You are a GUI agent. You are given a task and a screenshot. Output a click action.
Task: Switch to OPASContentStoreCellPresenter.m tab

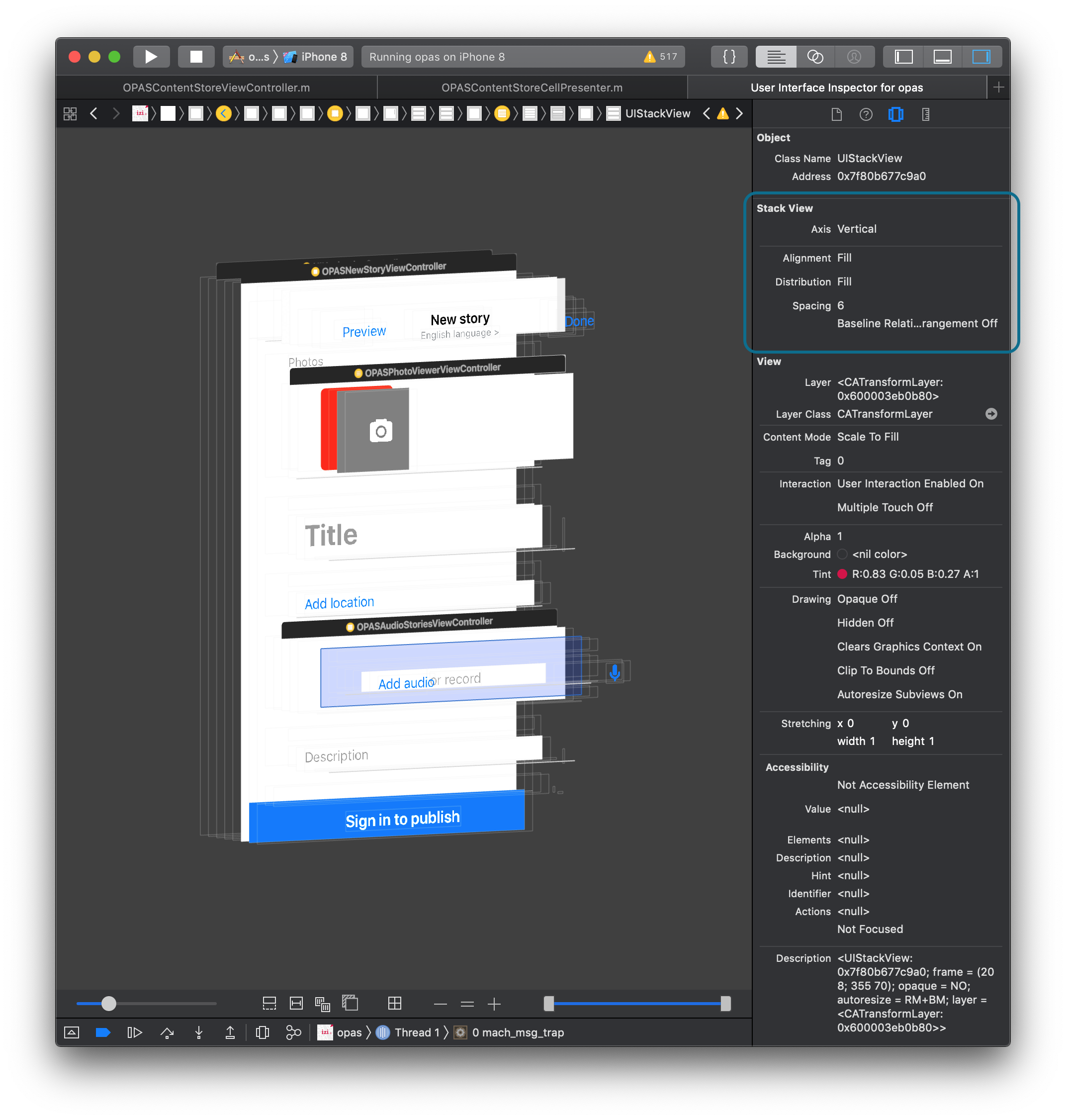pyautogui.click(x=532, y=88)
